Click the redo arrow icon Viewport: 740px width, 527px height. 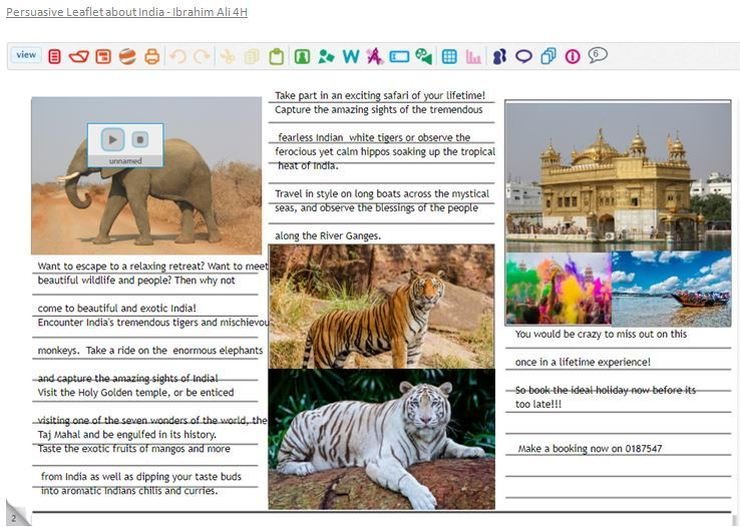coord(202,57)
